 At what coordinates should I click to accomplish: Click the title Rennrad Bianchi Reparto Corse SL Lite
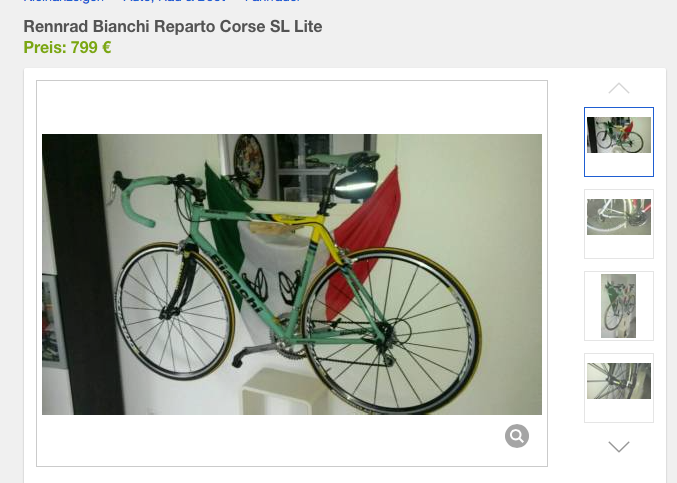[x=173, y=26]
